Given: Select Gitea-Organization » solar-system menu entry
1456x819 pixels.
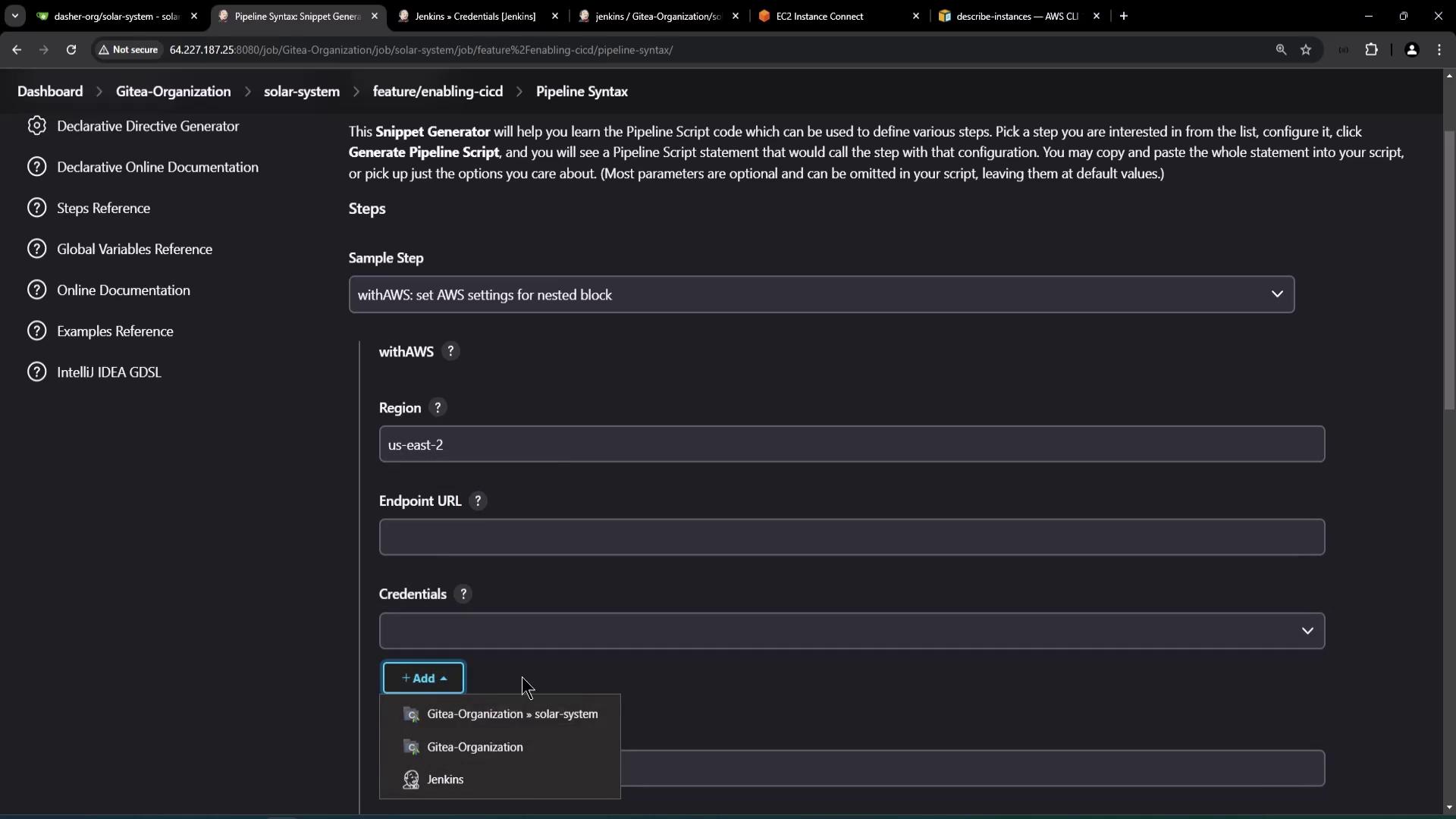Looking at the screenshot, I should [512, 714].
